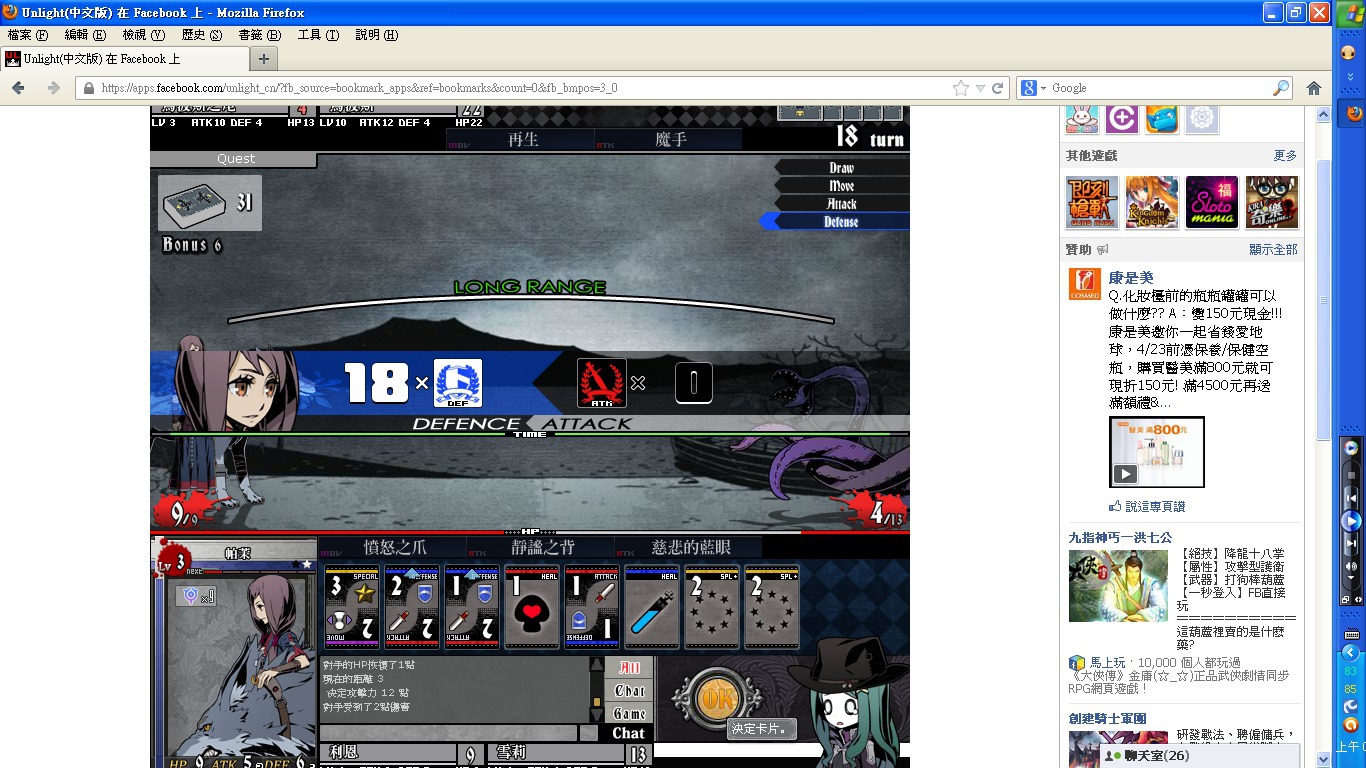Click the 憤怒之爪 skill label

click(x=394, y=547)
